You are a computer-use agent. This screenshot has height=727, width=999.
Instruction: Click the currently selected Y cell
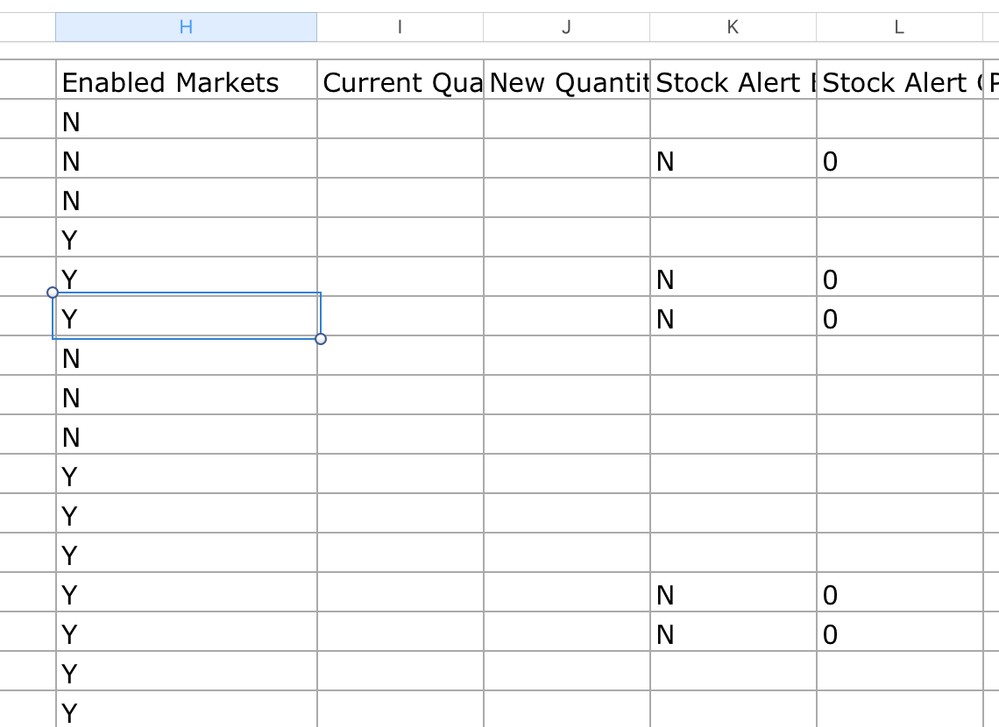[186, 318]
